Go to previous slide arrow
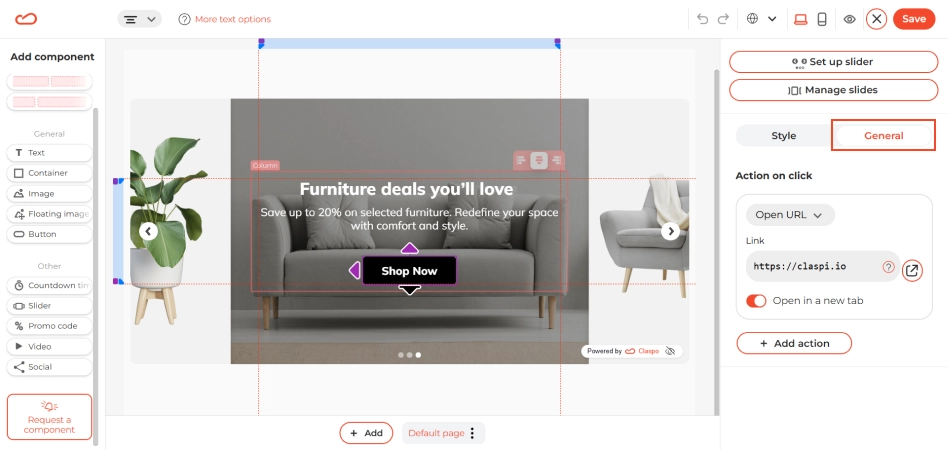Screen dimensions: 948x450 (x=148, y=231)
